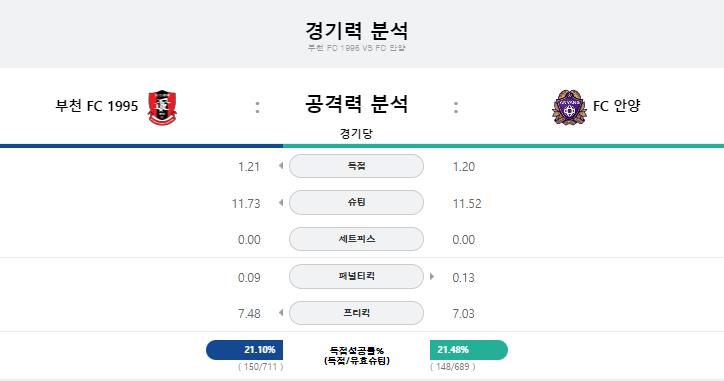Click the FC Anyang purple team crest

(x=569, y=107)
